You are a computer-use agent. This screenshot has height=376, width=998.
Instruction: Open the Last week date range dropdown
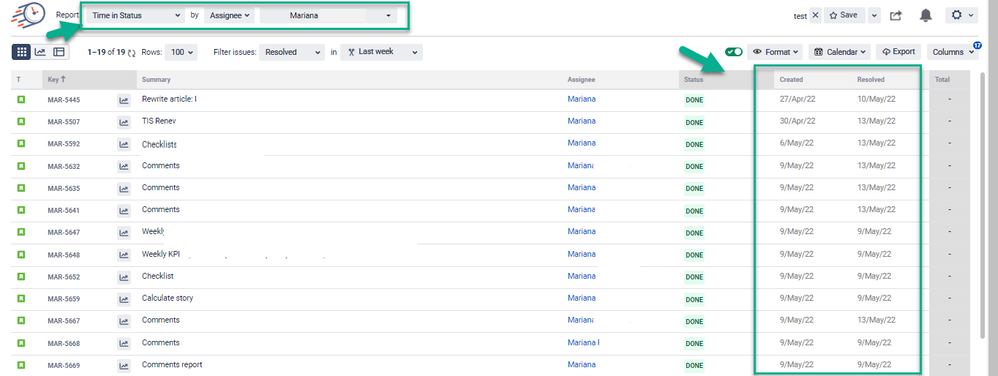pos(382,52)
